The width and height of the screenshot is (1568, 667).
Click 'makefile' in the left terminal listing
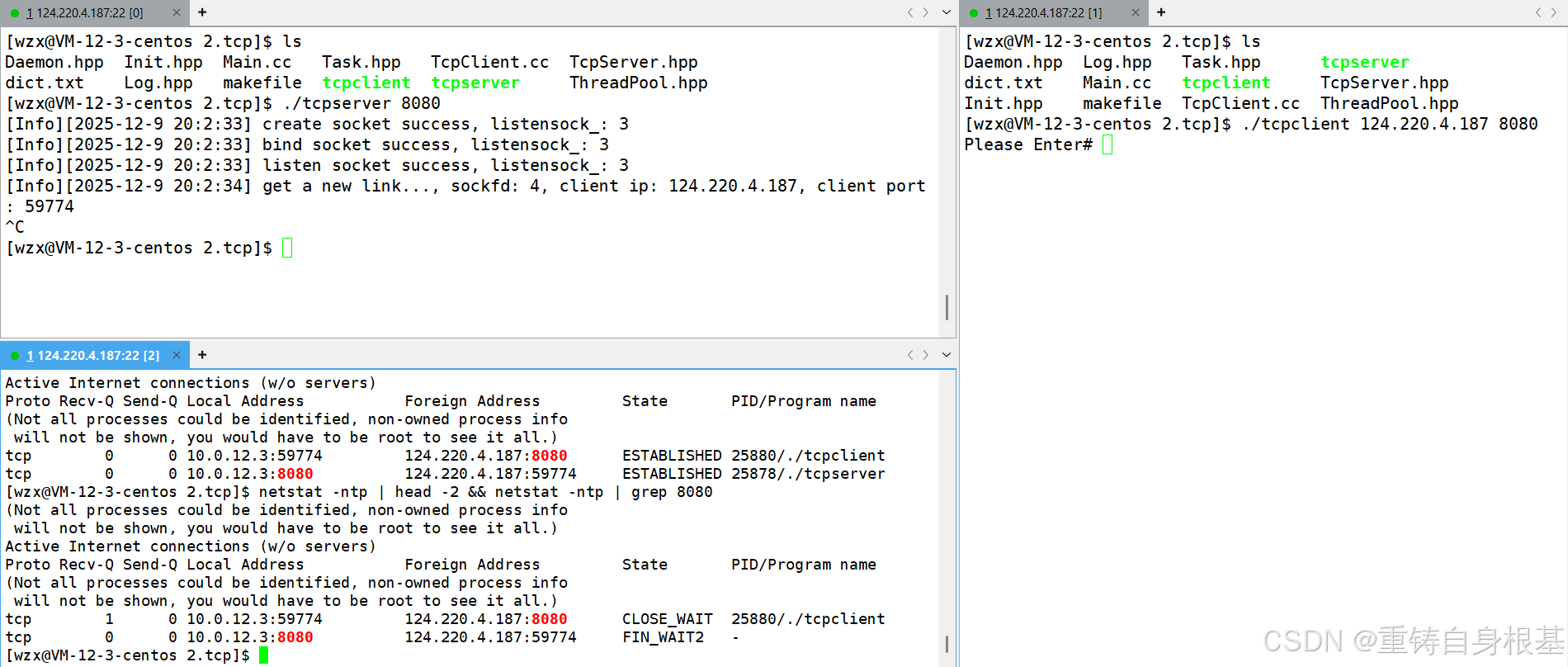(262, 83)
